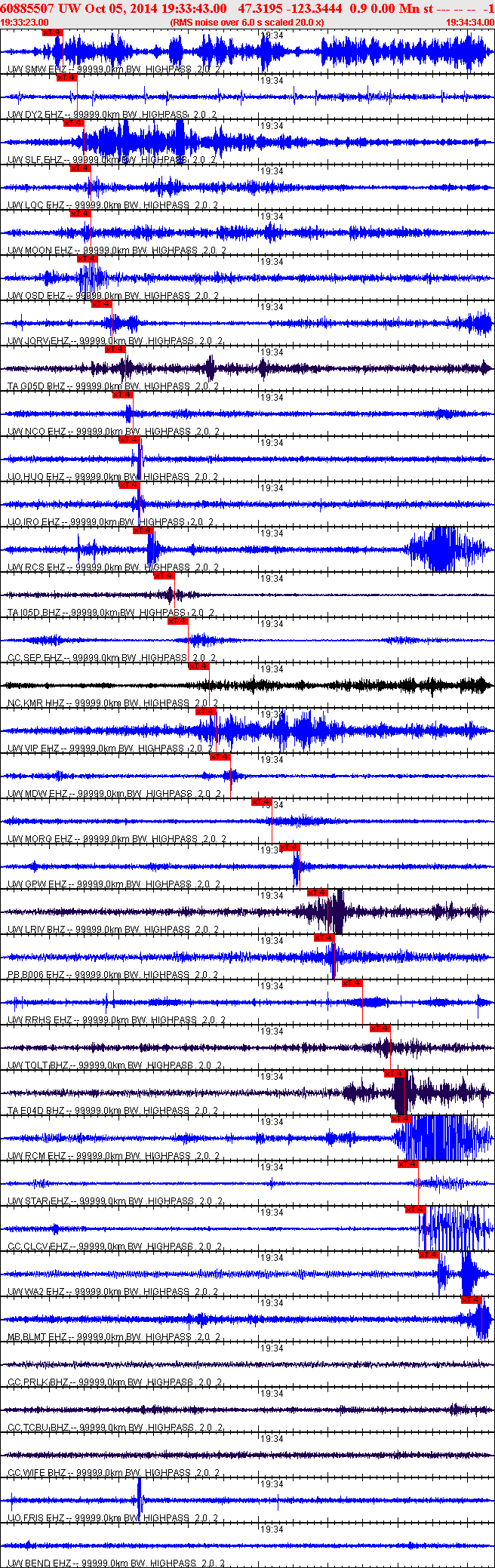
Task: Click the NC KMR HHZ station label
Action: tap(36, 703)
